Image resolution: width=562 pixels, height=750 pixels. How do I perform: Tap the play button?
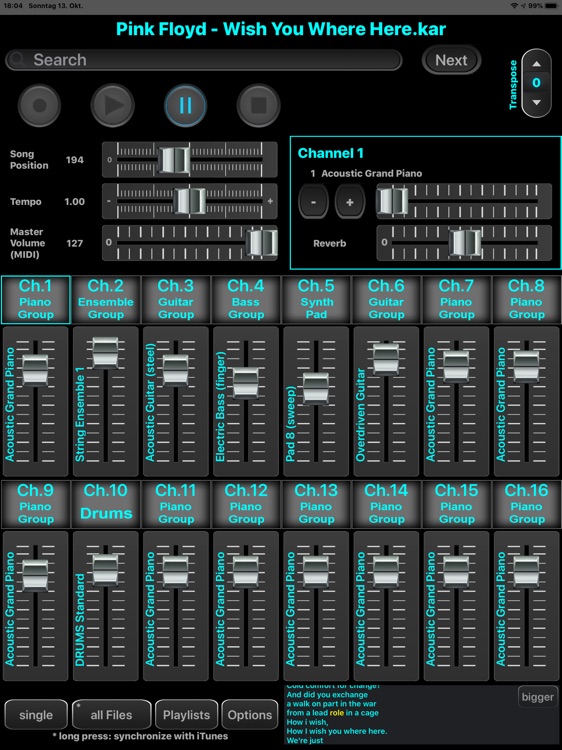(112, 105)
